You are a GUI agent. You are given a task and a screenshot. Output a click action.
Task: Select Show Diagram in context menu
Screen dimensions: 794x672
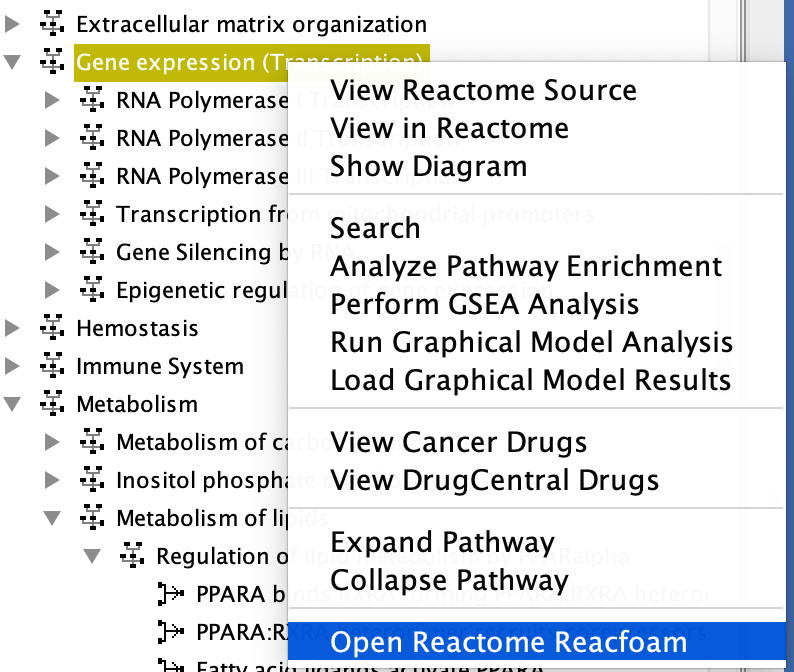pos(537,166)
